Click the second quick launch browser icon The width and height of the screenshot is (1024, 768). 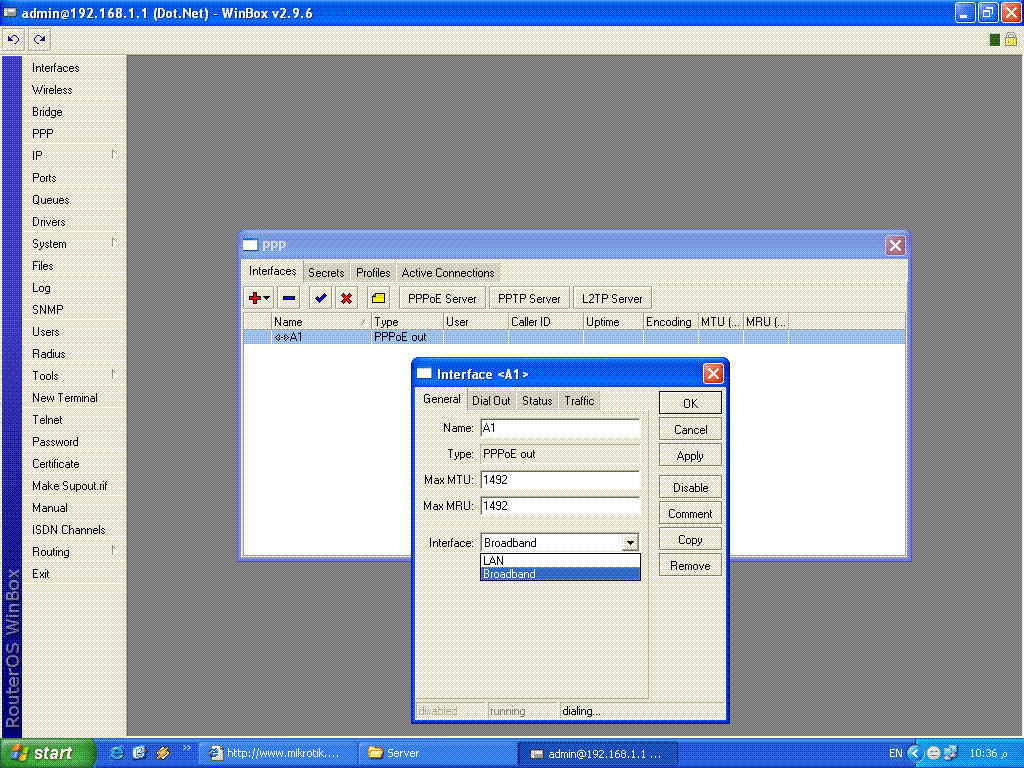139,753
